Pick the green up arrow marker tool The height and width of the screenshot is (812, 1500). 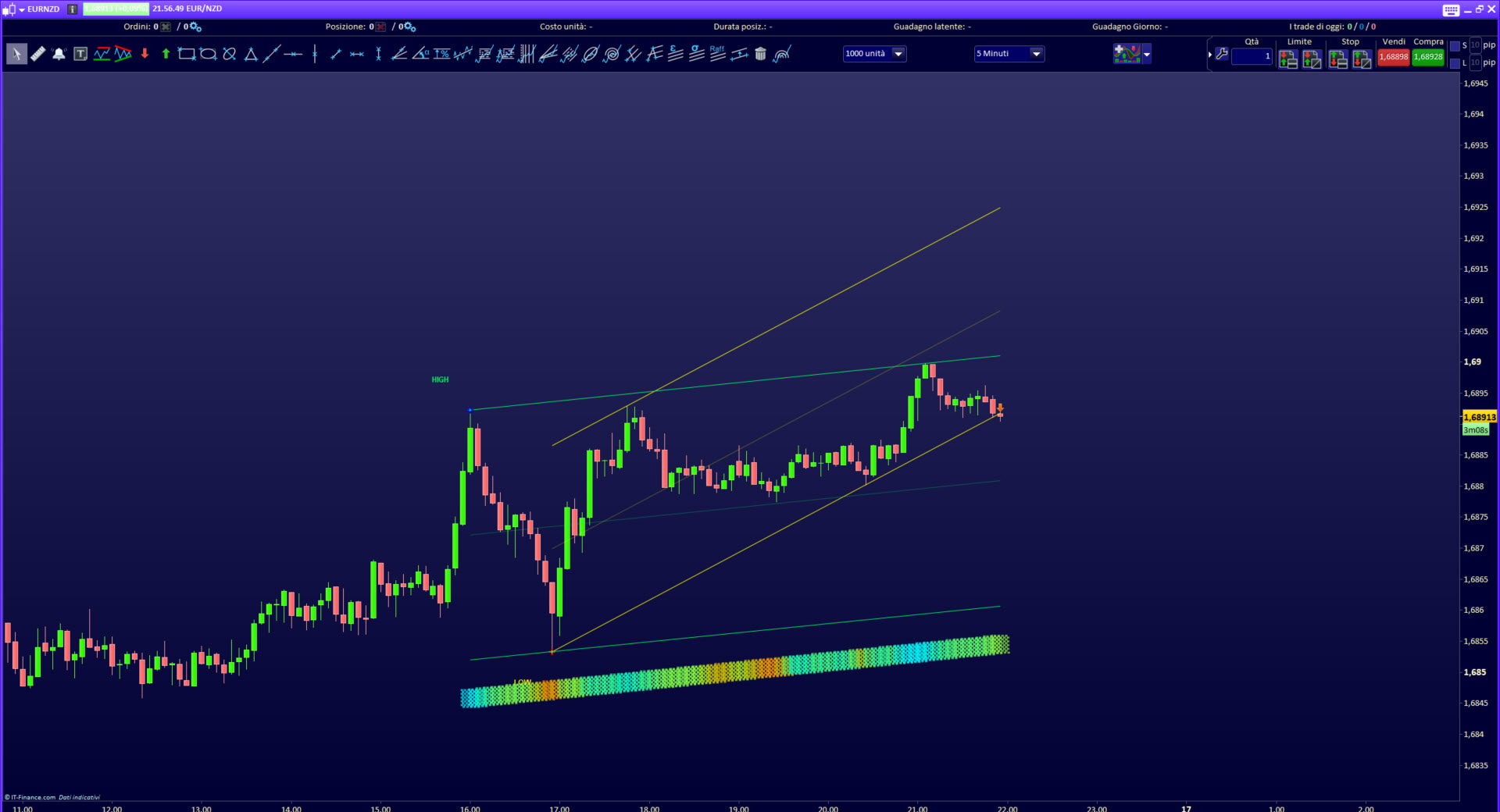pyautogui.click(x=166, y=54)
